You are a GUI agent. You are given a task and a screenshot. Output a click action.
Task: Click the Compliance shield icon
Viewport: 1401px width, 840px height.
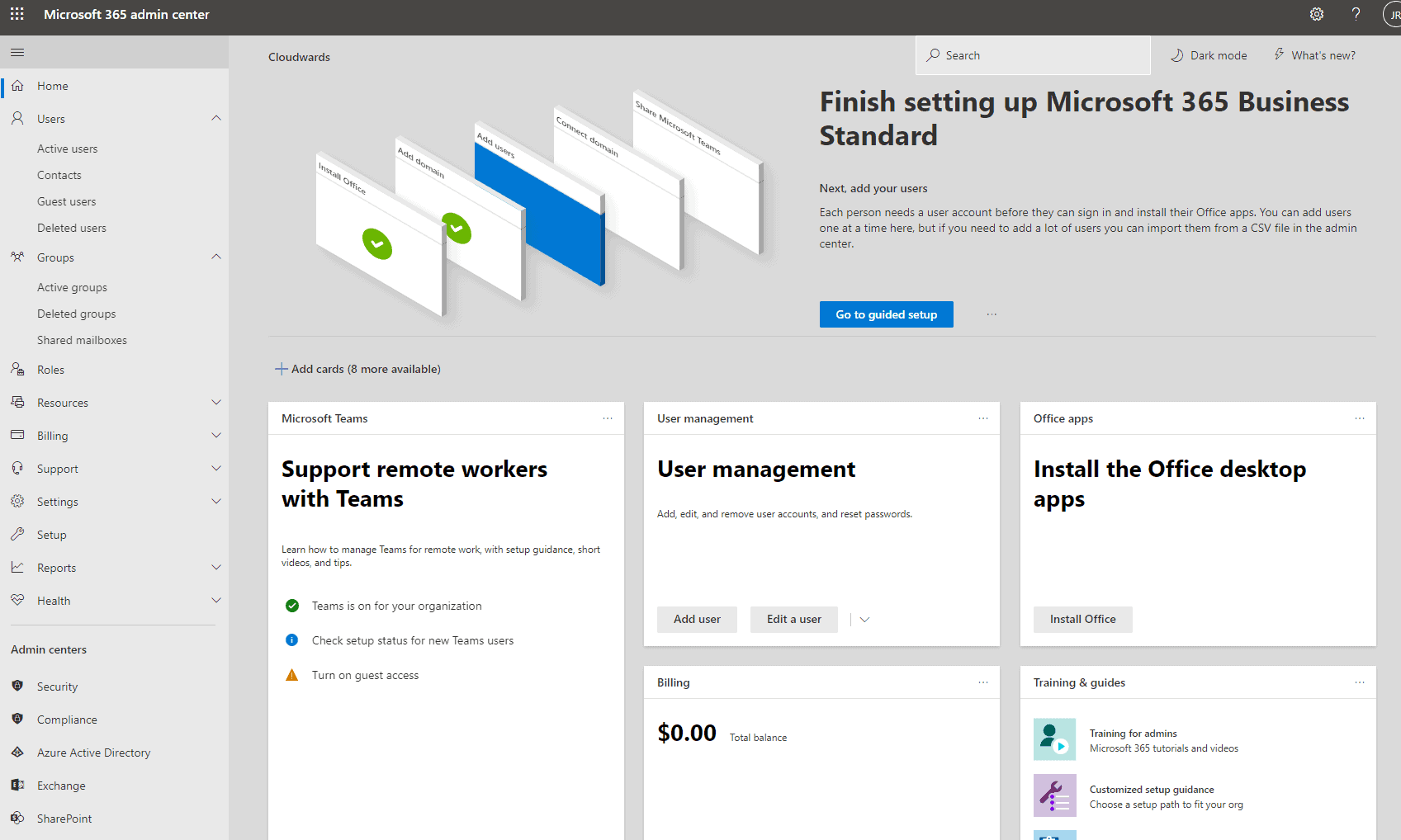click(x=17, y=719)
